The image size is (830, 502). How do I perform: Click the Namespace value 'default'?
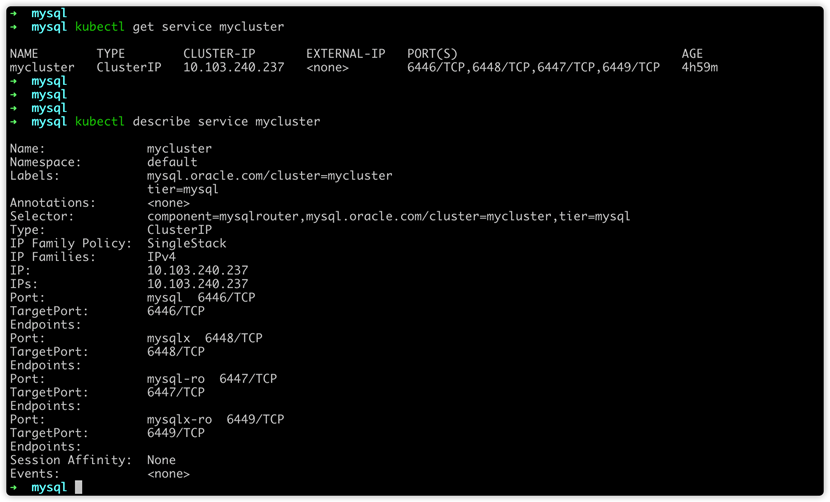click(x=172, y=162)
